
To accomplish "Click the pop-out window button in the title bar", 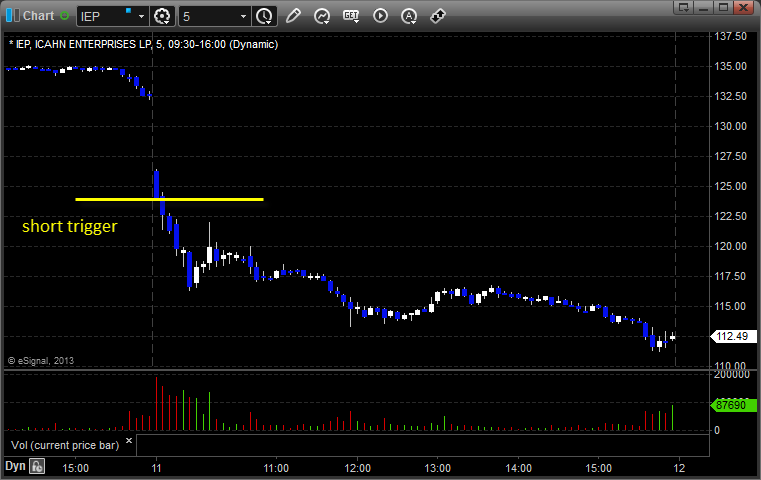I will 684,7.
